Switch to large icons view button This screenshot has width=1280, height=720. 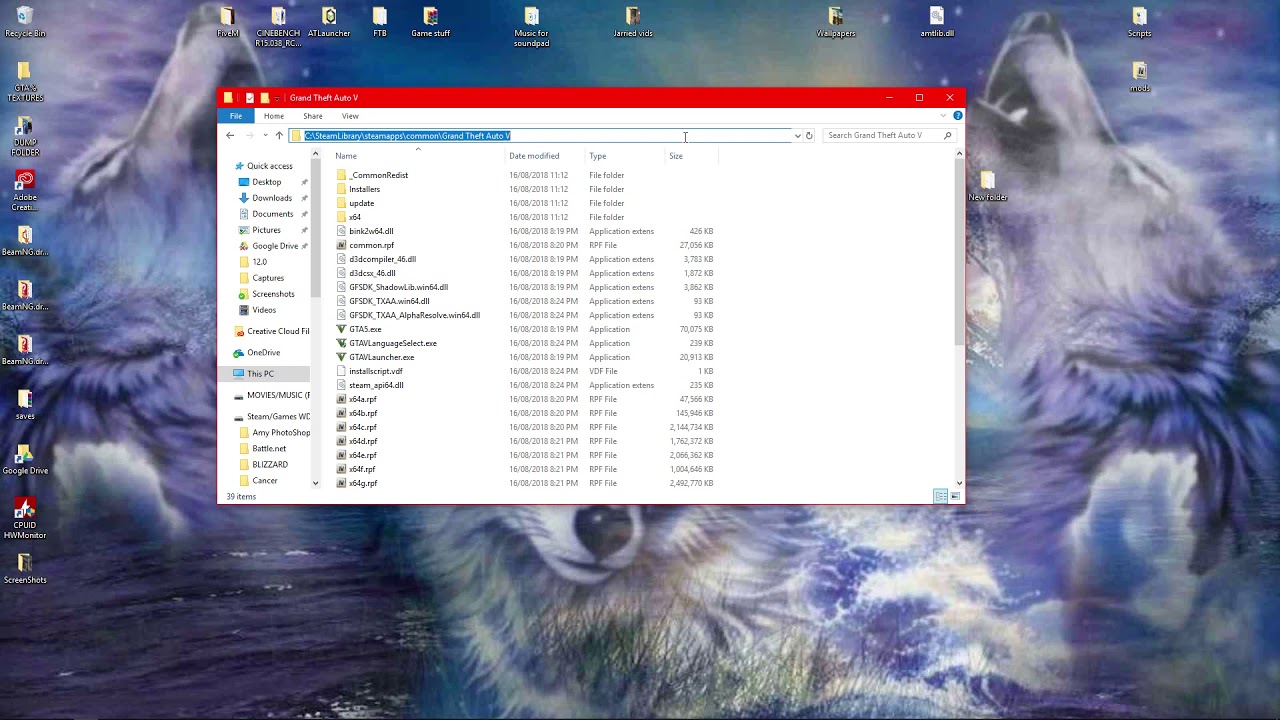click(x=955, y=496)
